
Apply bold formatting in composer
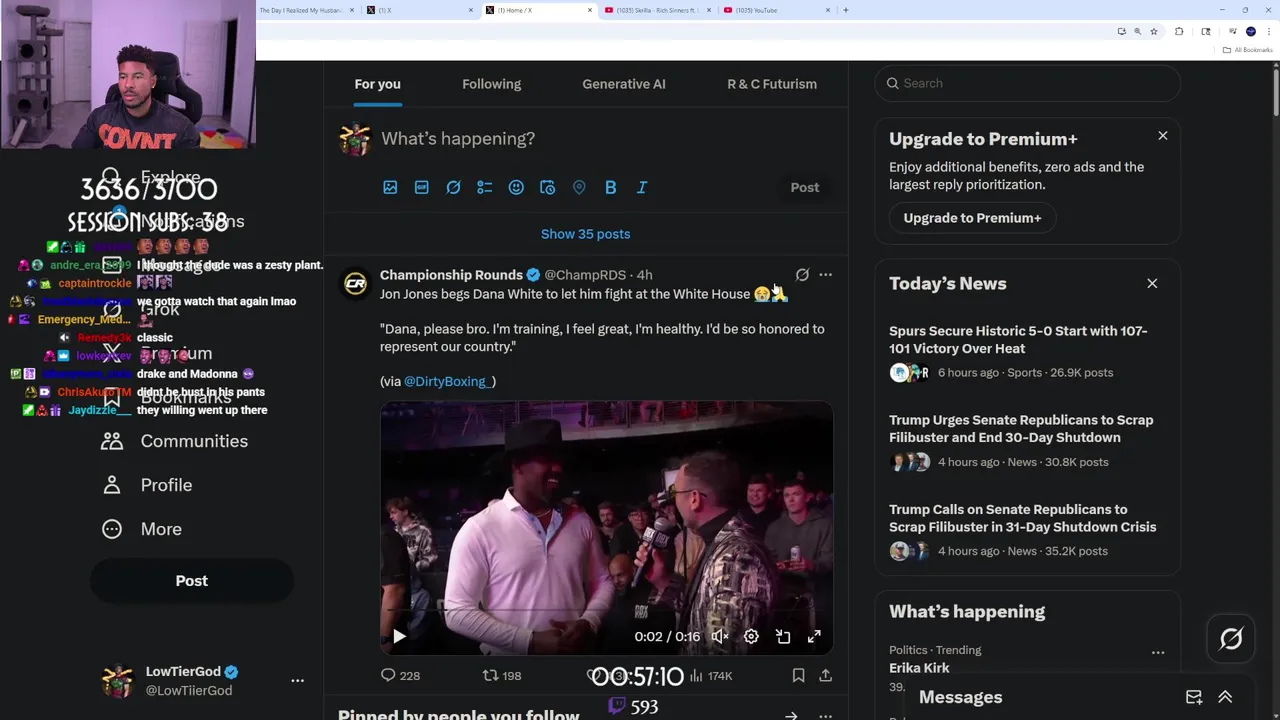(x=610, y=187)
